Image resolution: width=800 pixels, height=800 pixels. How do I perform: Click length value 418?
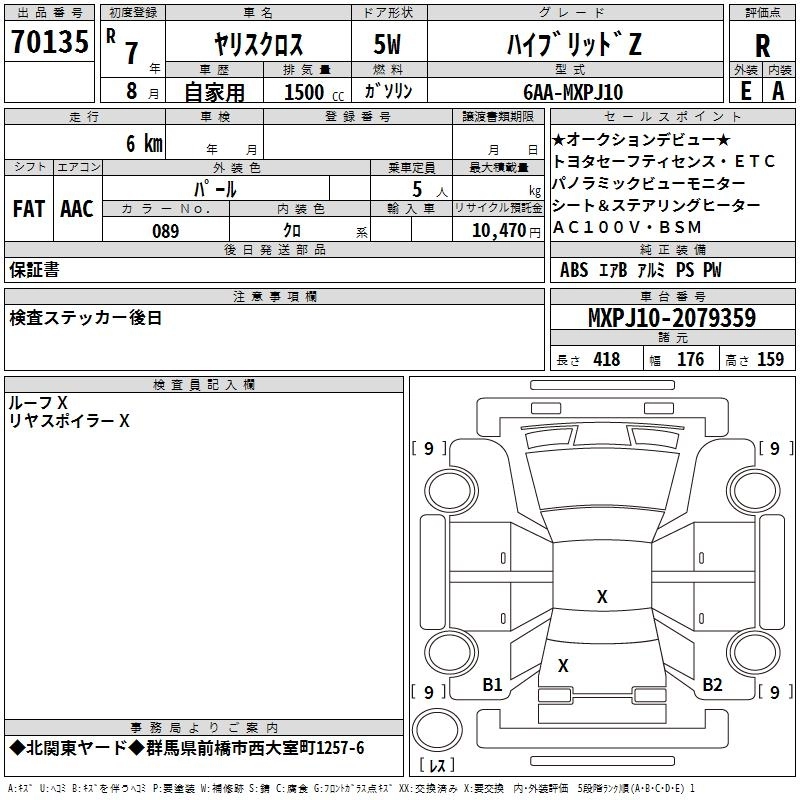point(607,359)
